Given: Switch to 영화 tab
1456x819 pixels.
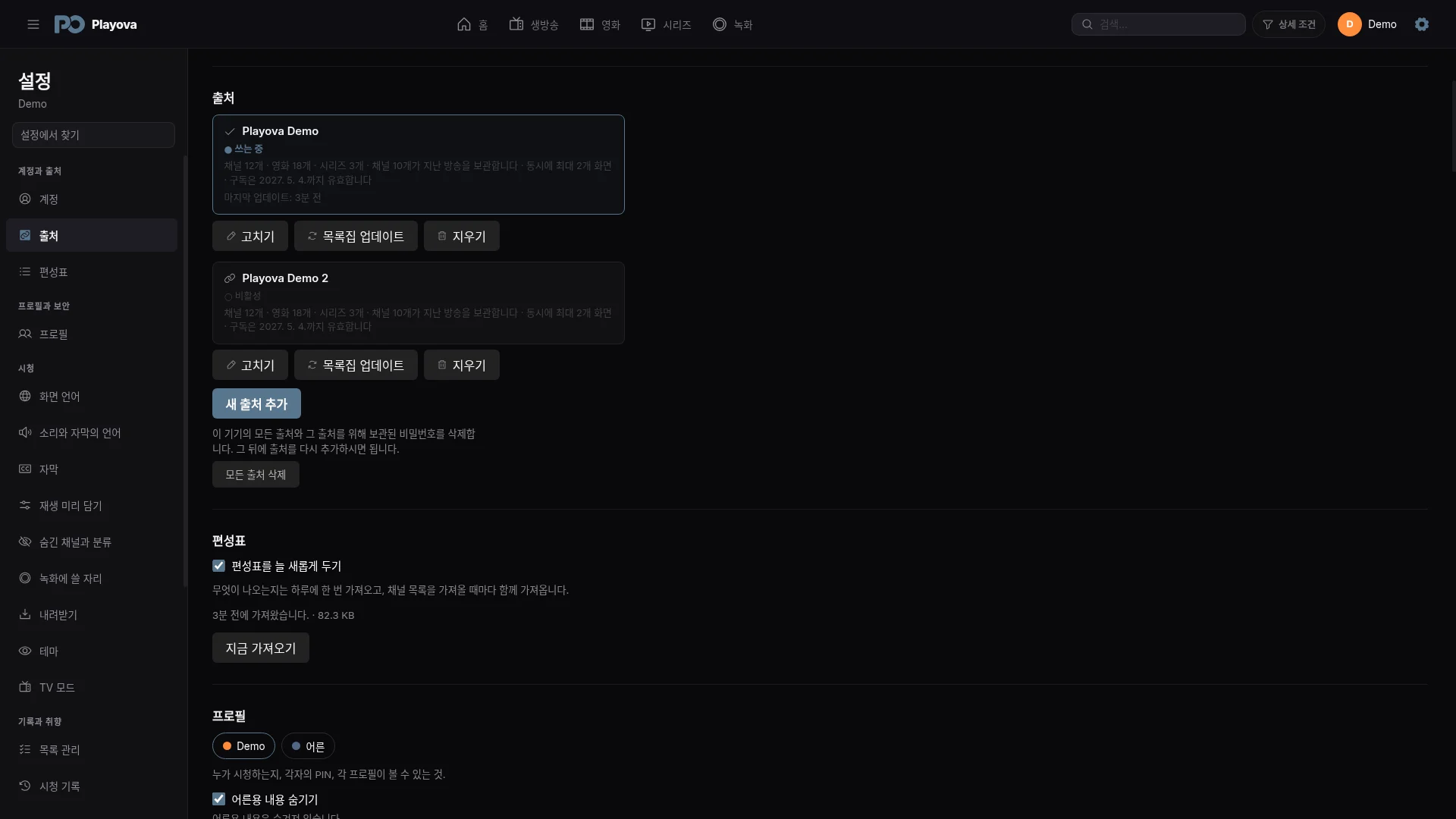Looking at the screenshot, I should point(600,24).
